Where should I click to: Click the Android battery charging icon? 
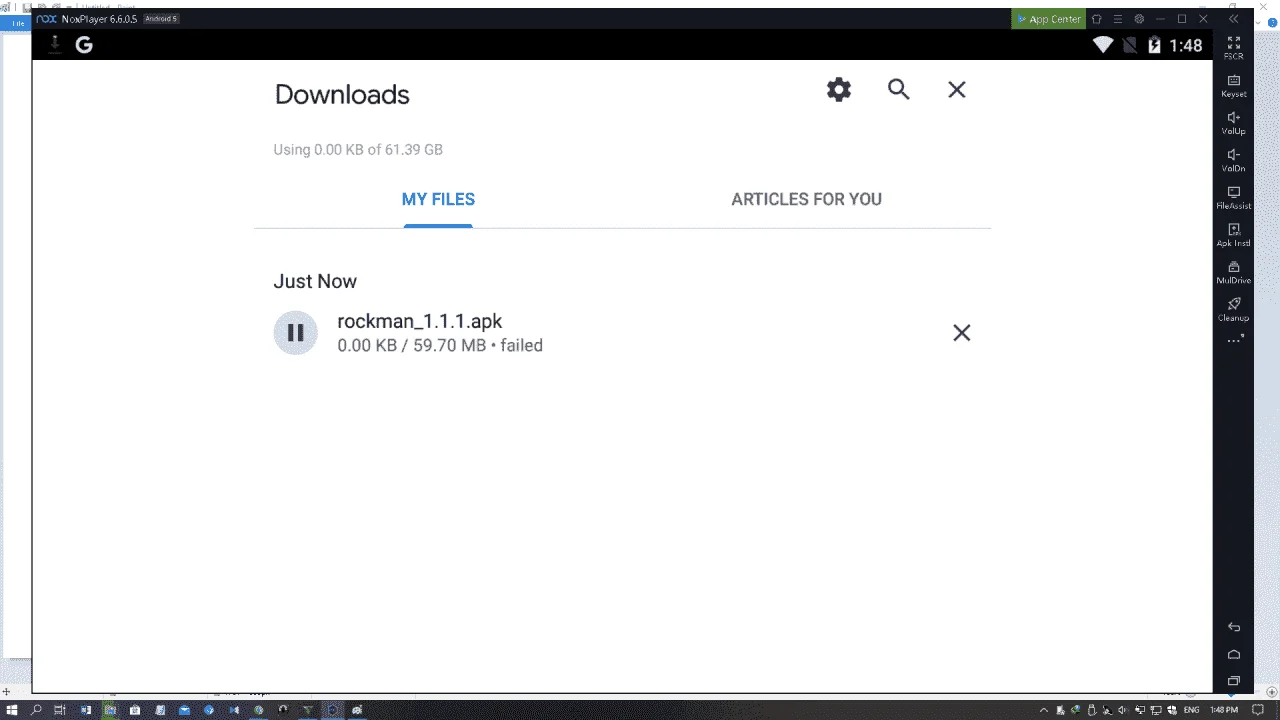tap(1154, 45)
